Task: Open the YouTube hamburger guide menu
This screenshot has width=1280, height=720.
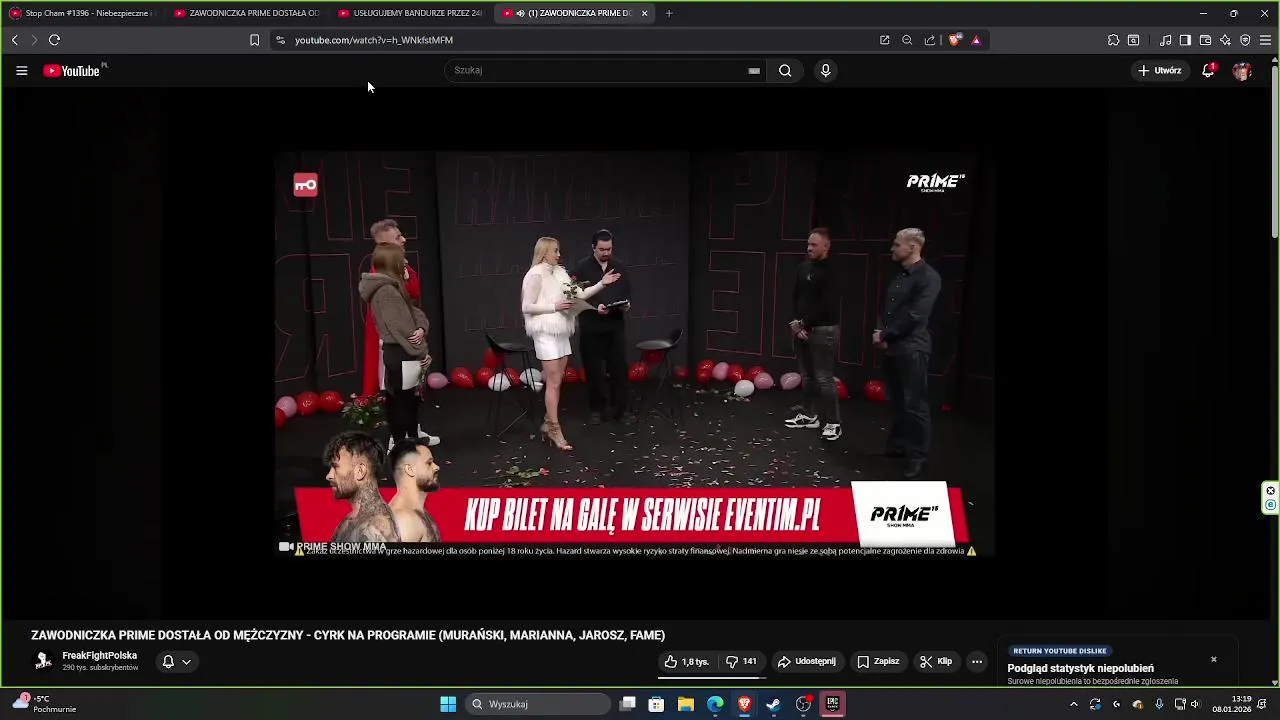Action: (21, 71)
